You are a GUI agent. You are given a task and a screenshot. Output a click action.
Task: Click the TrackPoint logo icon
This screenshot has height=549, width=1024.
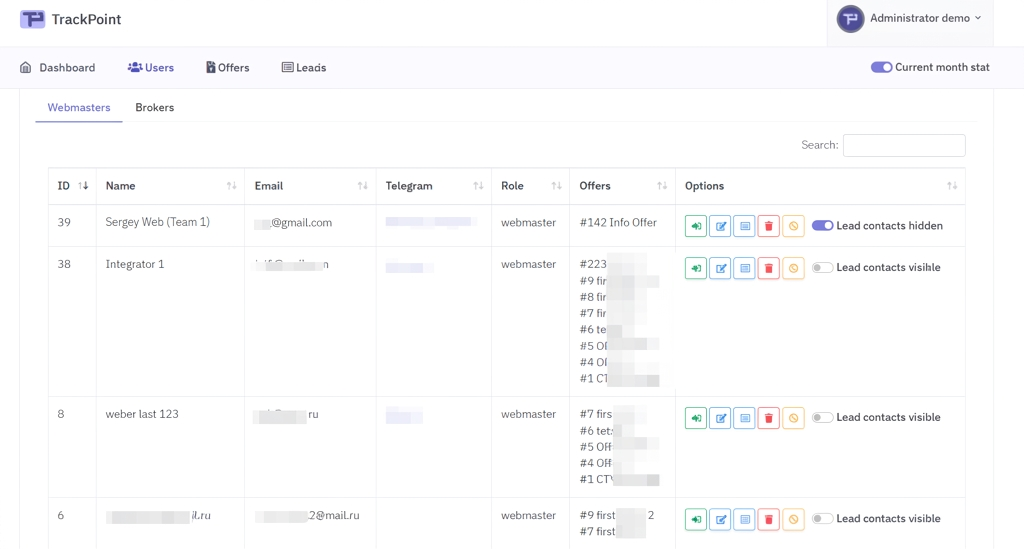coord(32,19)
